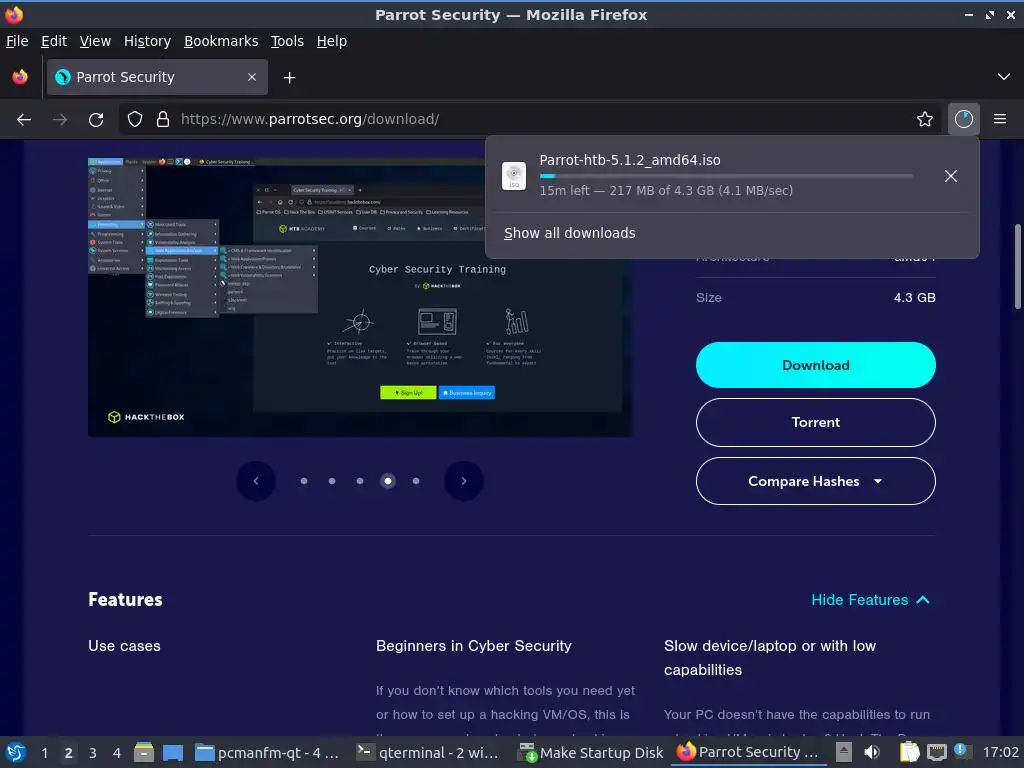Switch to virtual desktop 4

117,752
